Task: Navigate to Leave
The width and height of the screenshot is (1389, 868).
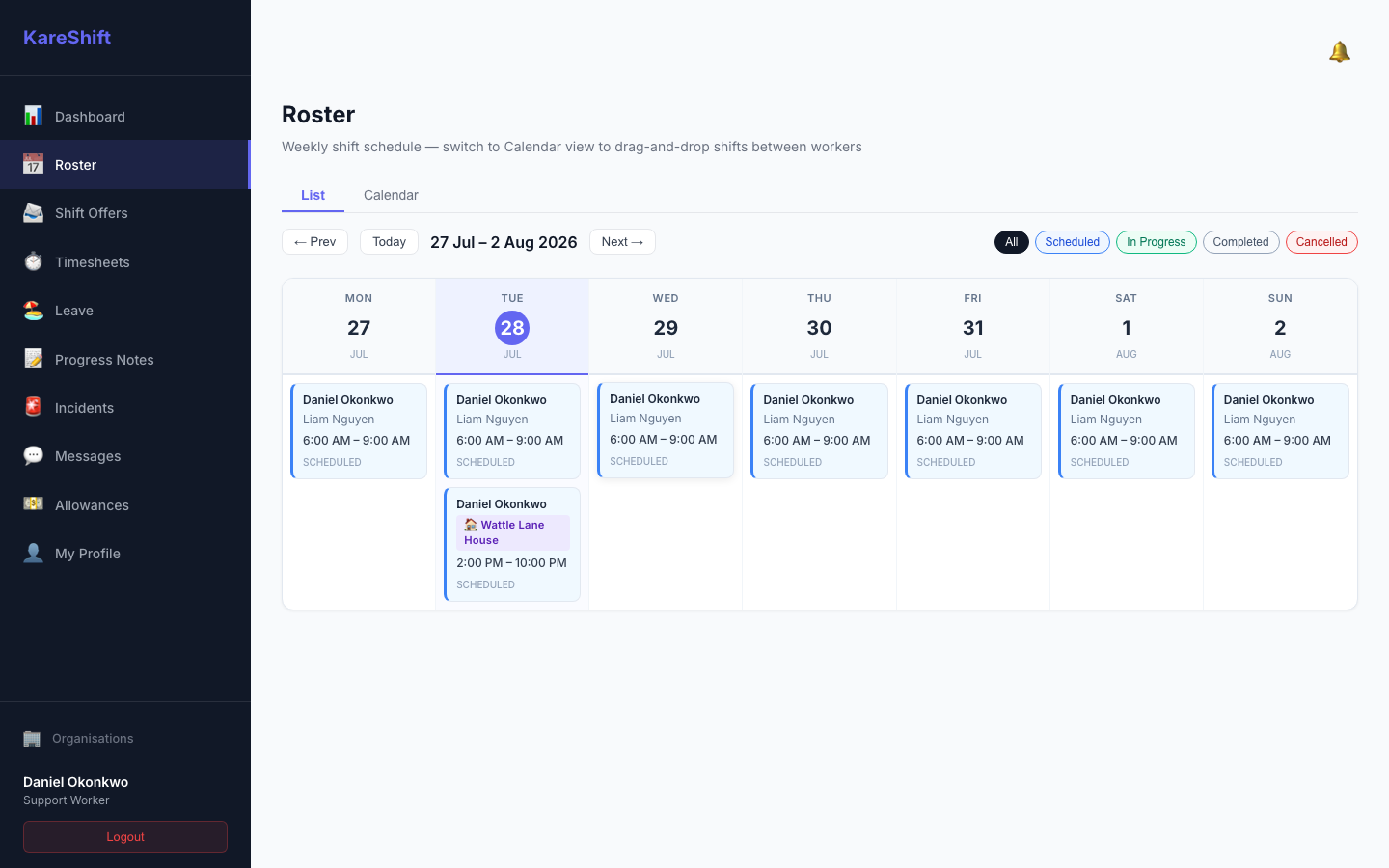Action: pos(125,311)
